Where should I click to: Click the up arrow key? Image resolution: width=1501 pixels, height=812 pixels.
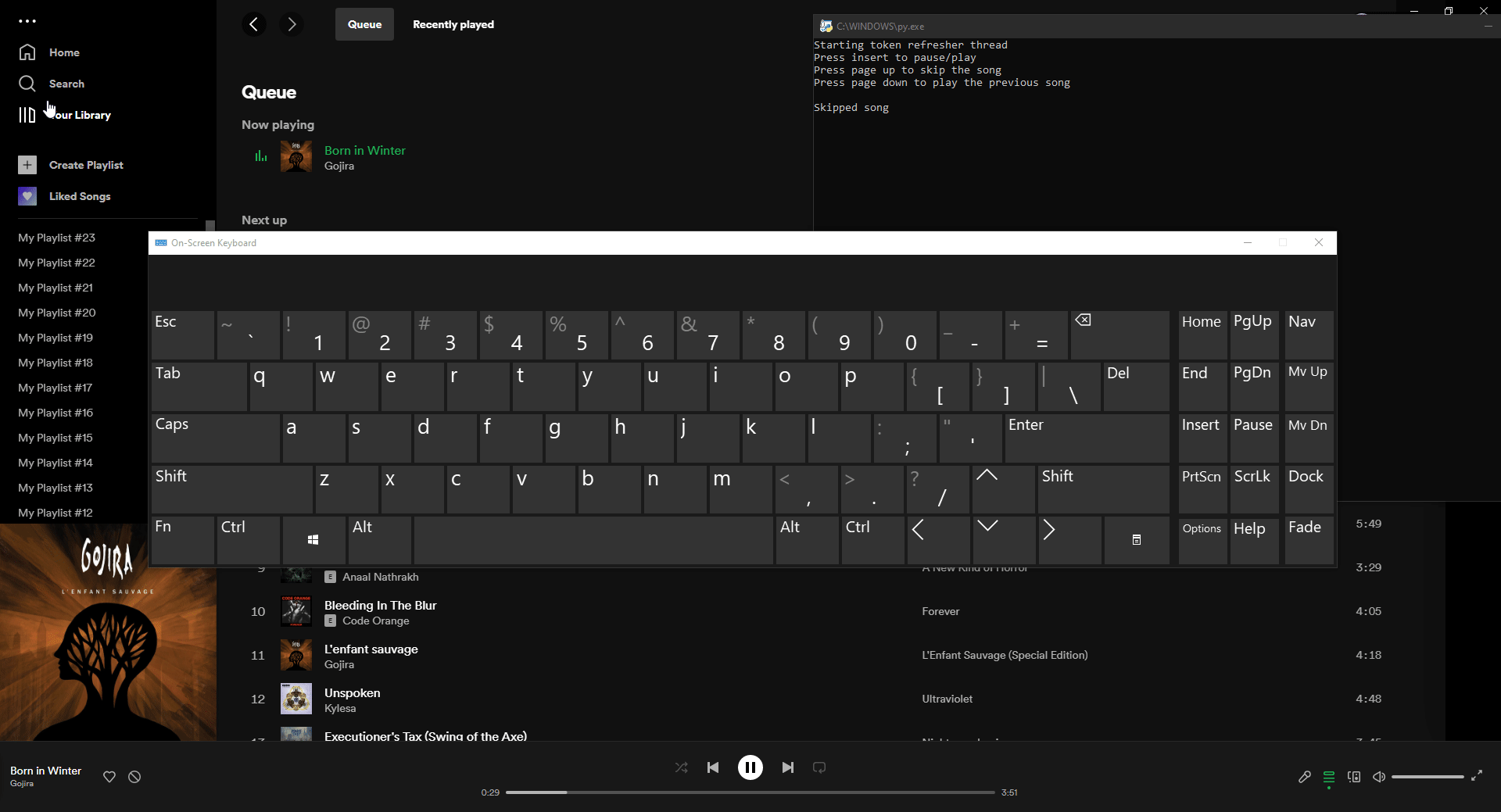pyautogui.click(x=1004, y=488)
